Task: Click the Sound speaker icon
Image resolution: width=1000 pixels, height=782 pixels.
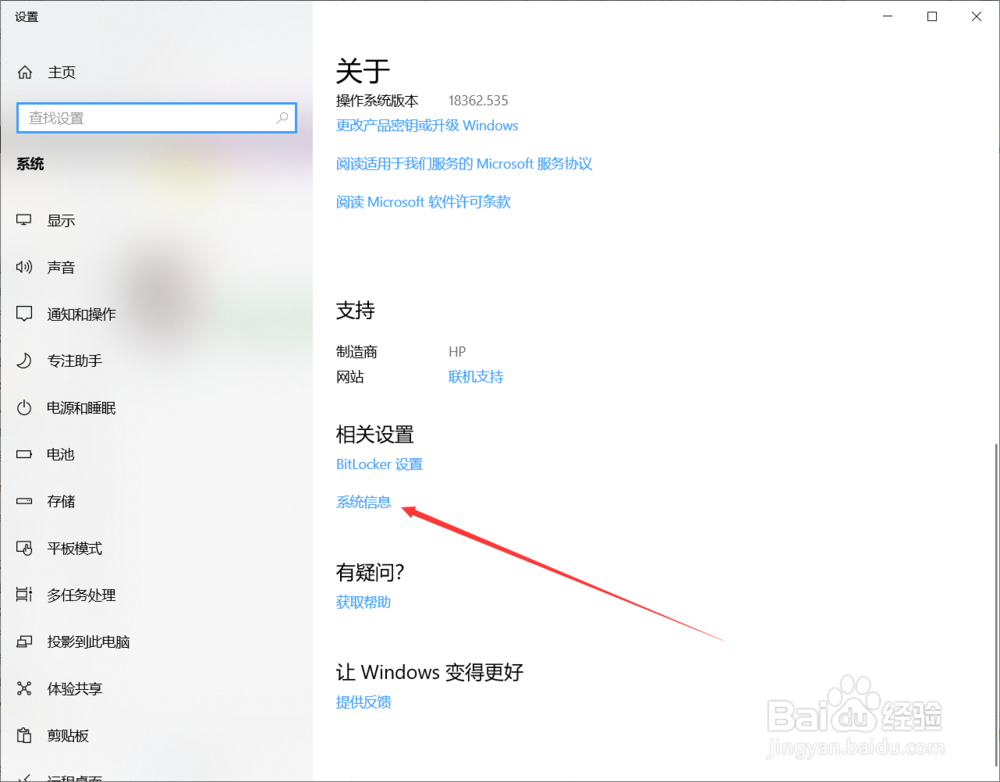Action: 24,267
